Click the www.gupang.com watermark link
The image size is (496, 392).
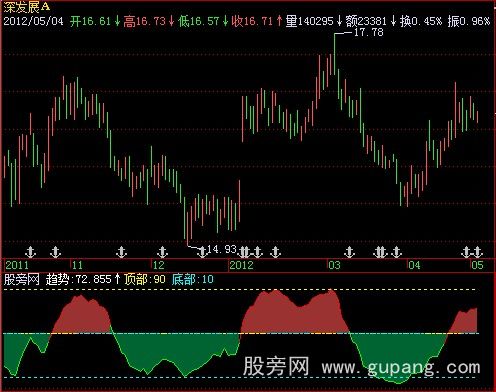tap(401, 368)
